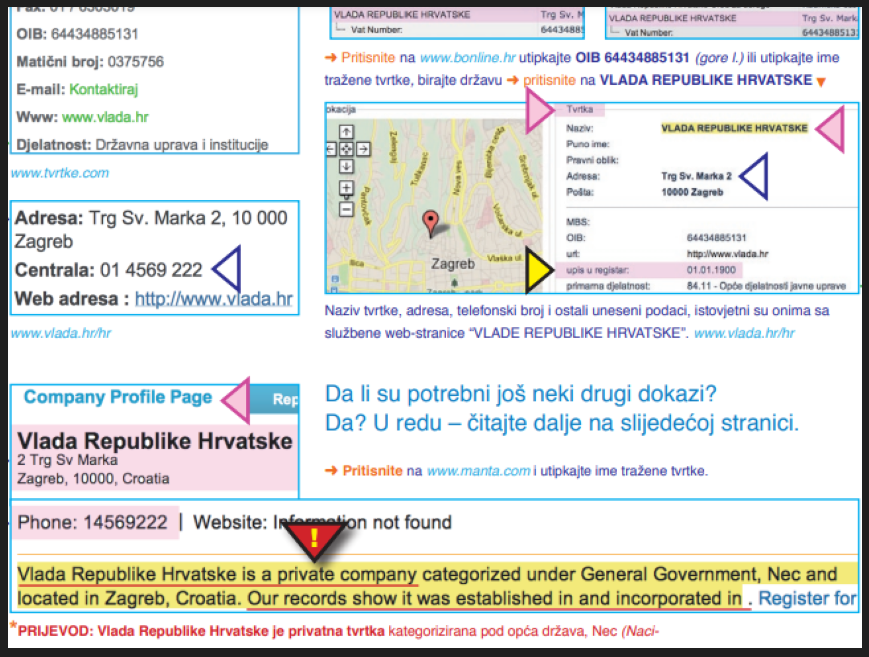Select 'Trg Sv. Marka 2' in Tvrtka panel
Viewport: 869px width, 657px height.
tap(696, 176)
